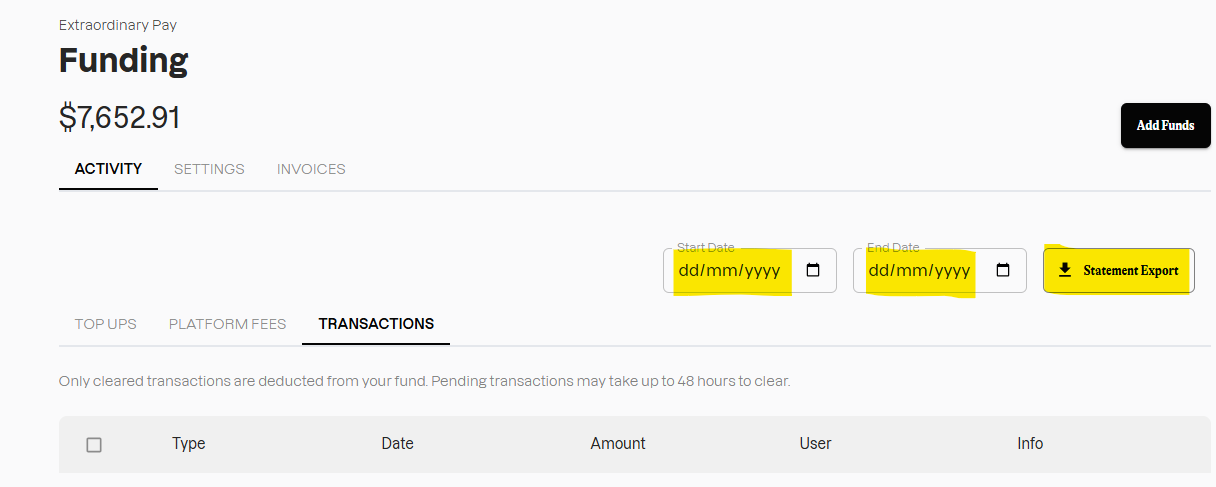Click the User column header

click(815, 443)
